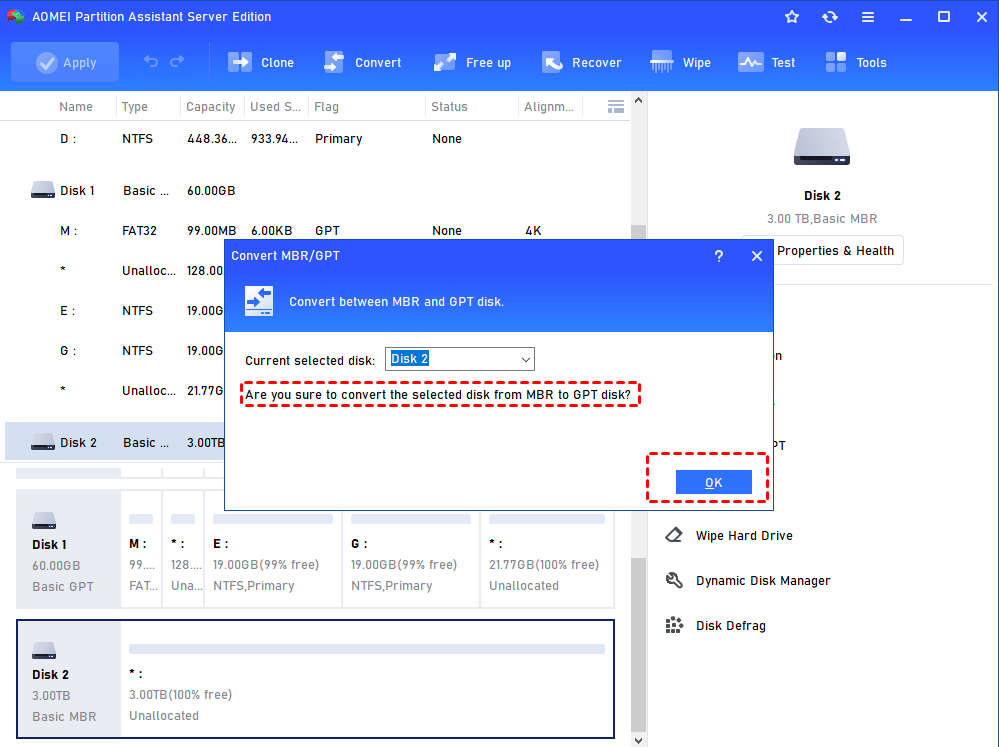The height and width of the screenshot is (747, 999).
Task: Select the D: NTFS partition row
Action: click(x=317, y=139)
